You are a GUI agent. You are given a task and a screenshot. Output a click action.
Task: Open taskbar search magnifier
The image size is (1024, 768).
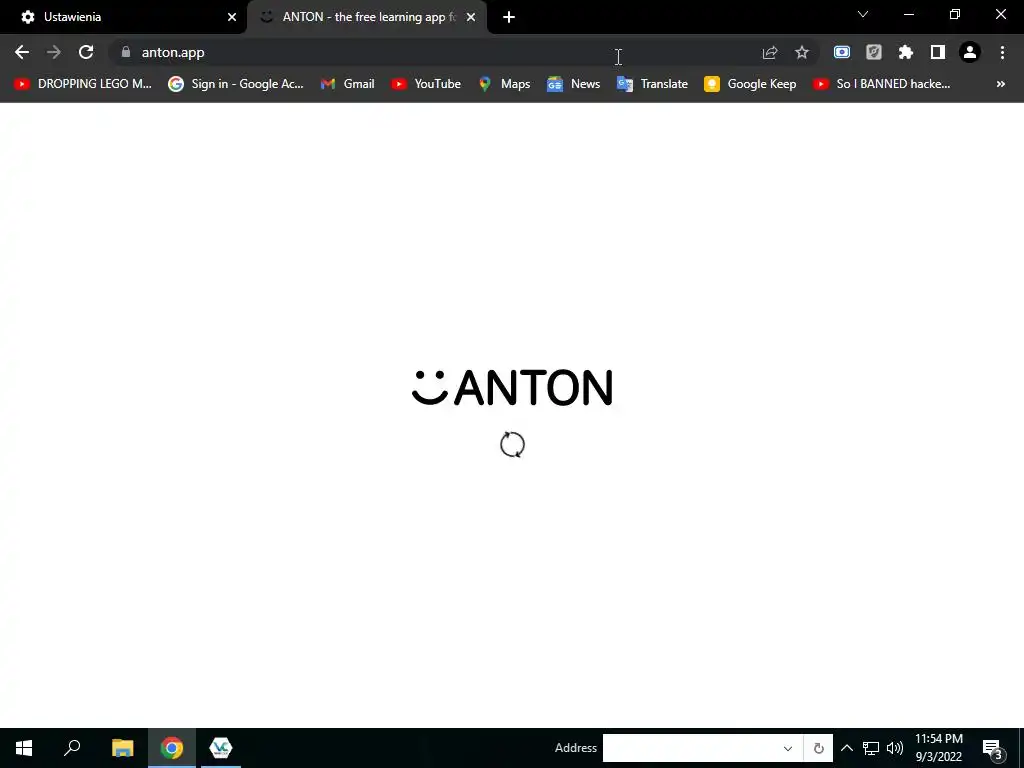72,748
